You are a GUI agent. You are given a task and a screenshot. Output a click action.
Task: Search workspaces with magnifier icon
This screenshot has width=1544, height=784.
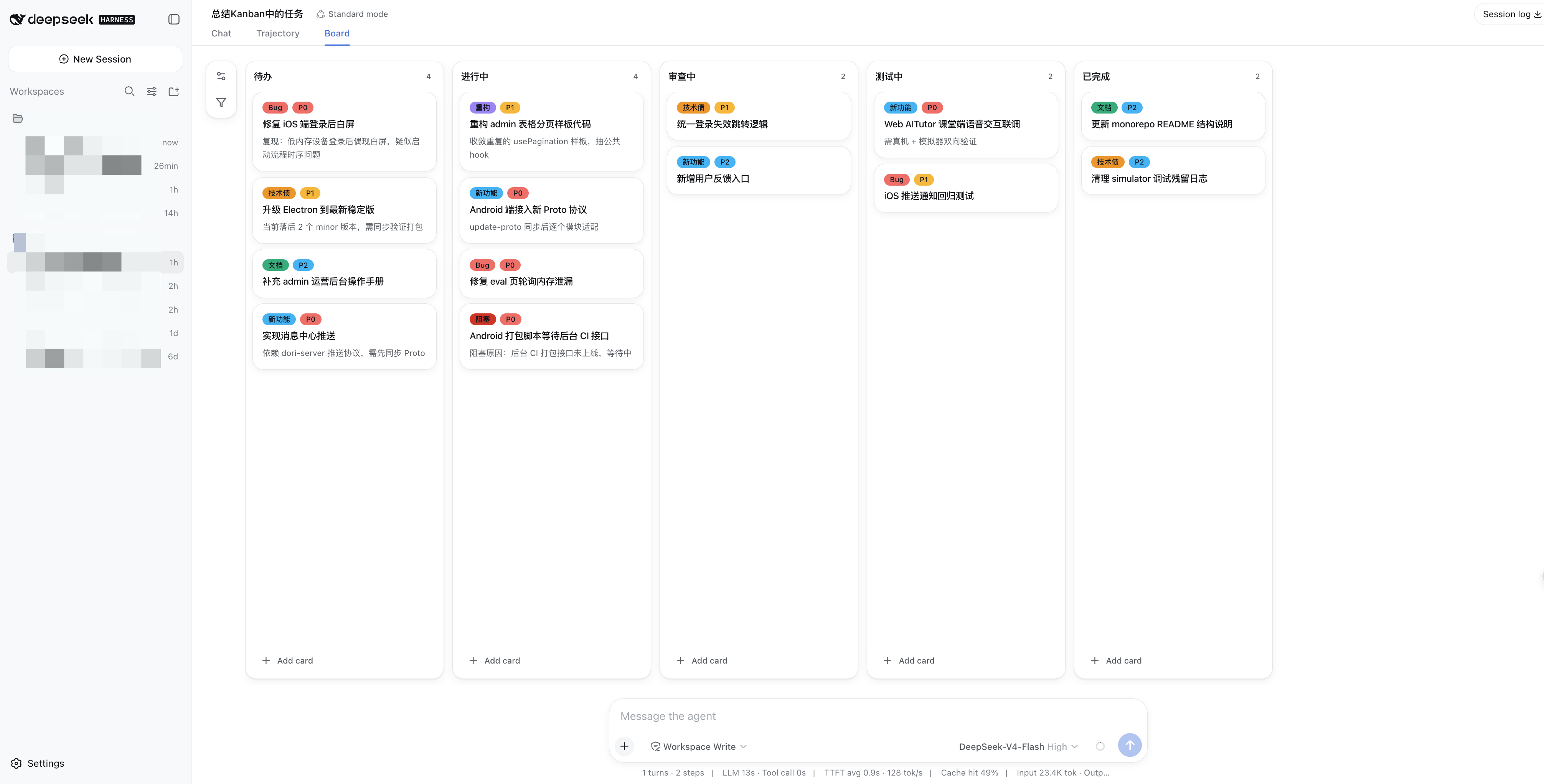pyautogui.click(x=129, y=91)
